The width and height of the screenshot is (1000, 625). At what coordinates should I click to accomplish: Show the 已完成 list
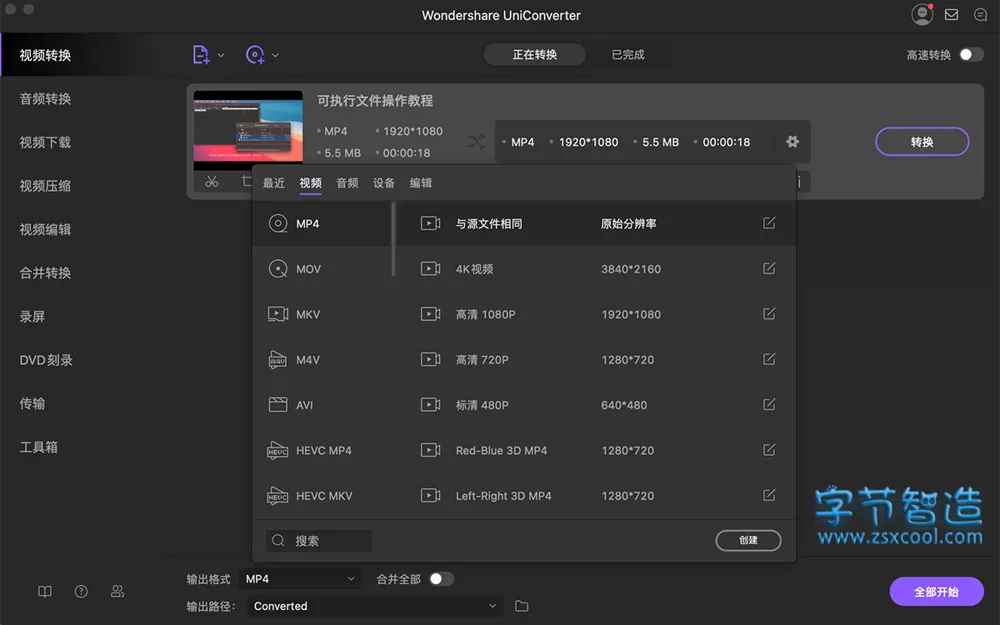628,55
